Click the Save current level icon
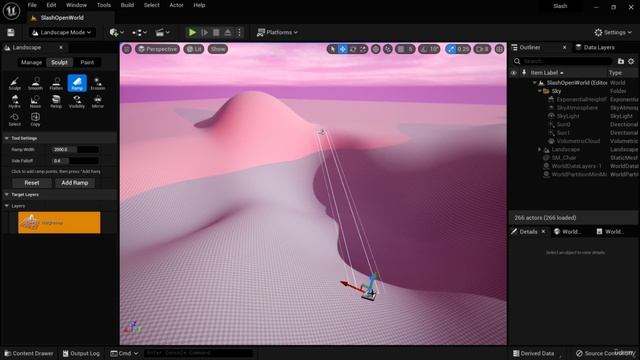Image resolution: width=640 pixels, height=360 pixels. (x=11, y=32)
